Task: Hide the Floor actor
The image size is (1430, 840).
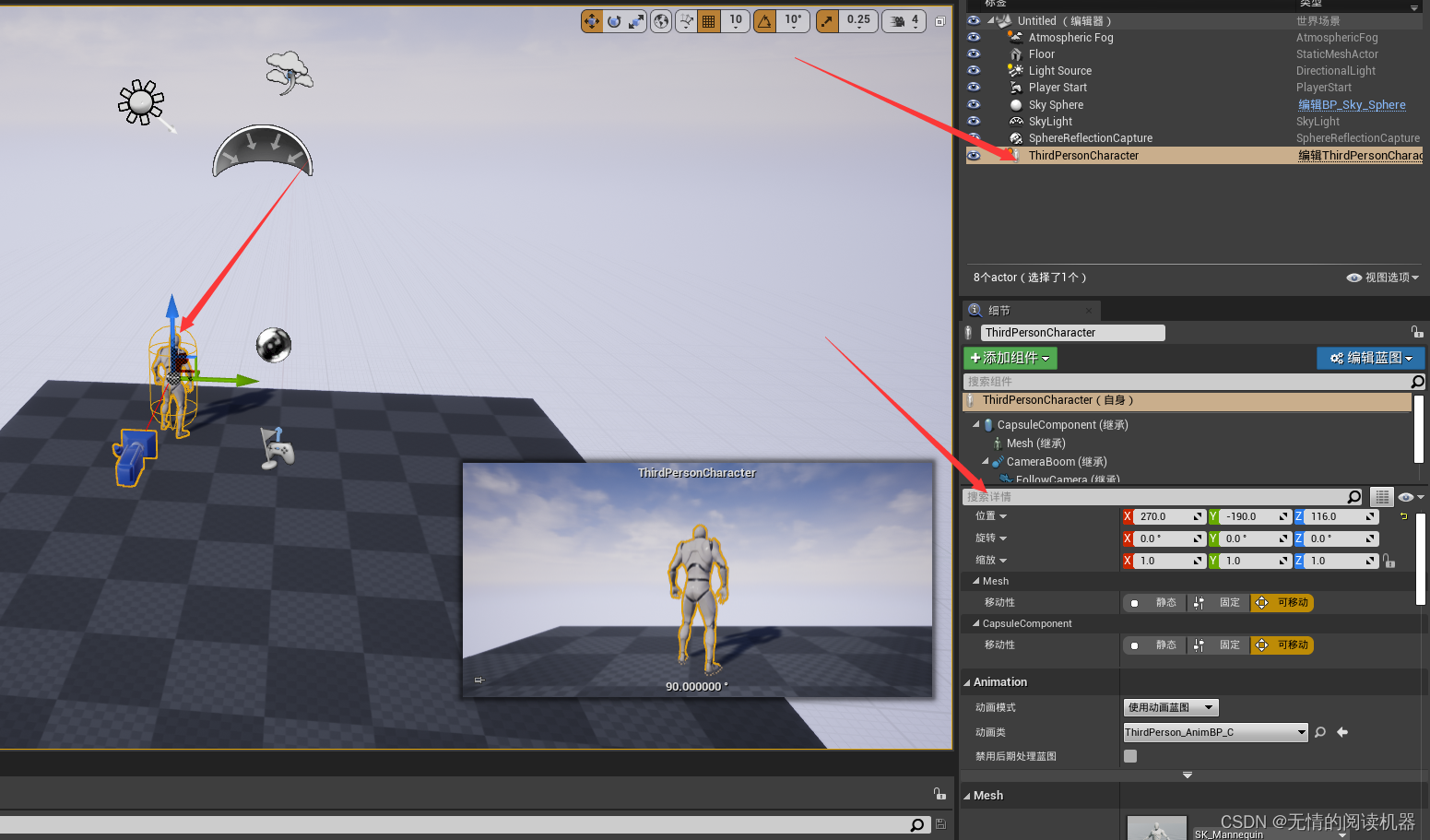Action: (x=975, y=53)
